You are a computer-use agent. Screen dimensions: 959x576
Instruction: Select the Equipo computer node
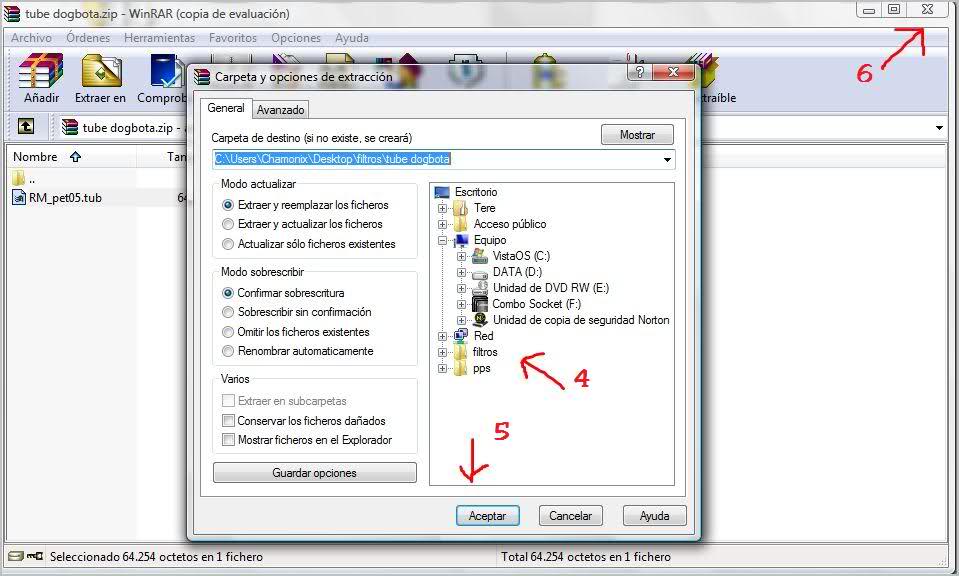click(x=489, y=240)
